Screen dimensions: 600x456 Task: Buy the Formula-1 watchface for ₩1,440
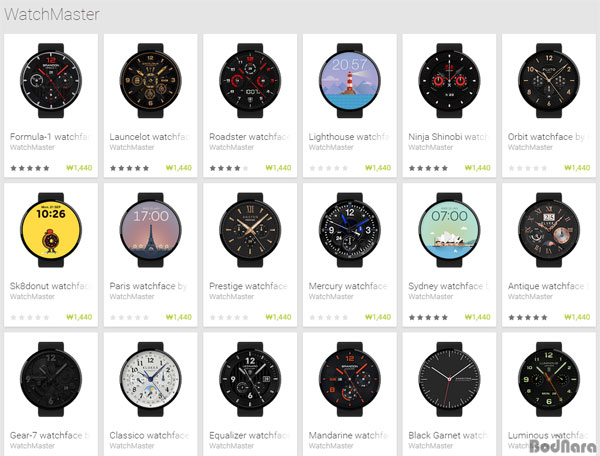pos(79,168)
